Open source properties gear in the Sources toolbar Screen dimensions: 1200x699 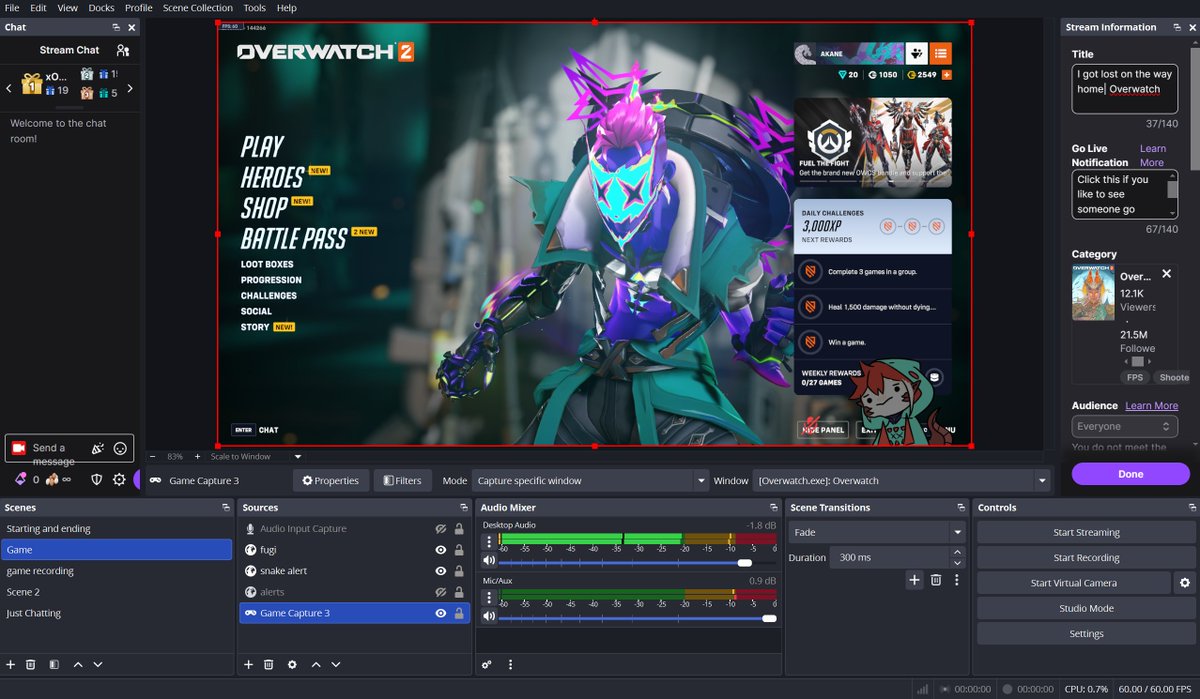click(292, 664)
